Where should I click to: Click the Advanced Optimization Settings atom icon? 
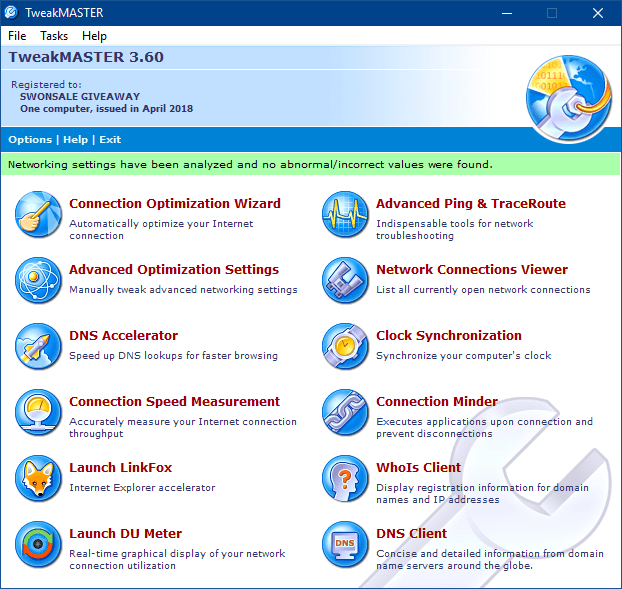[38, 280]
